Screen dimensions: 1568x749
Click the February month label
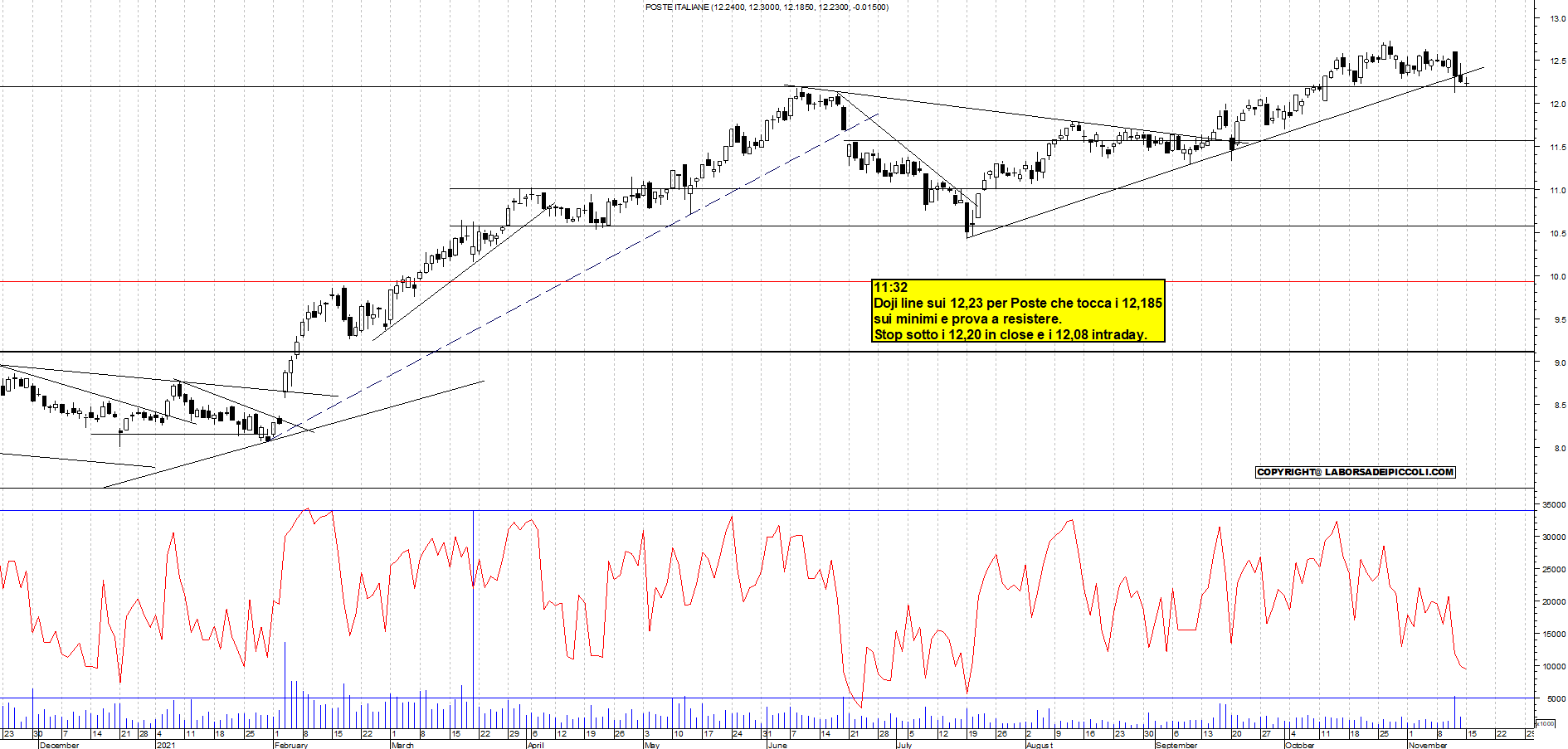[291, 745]
